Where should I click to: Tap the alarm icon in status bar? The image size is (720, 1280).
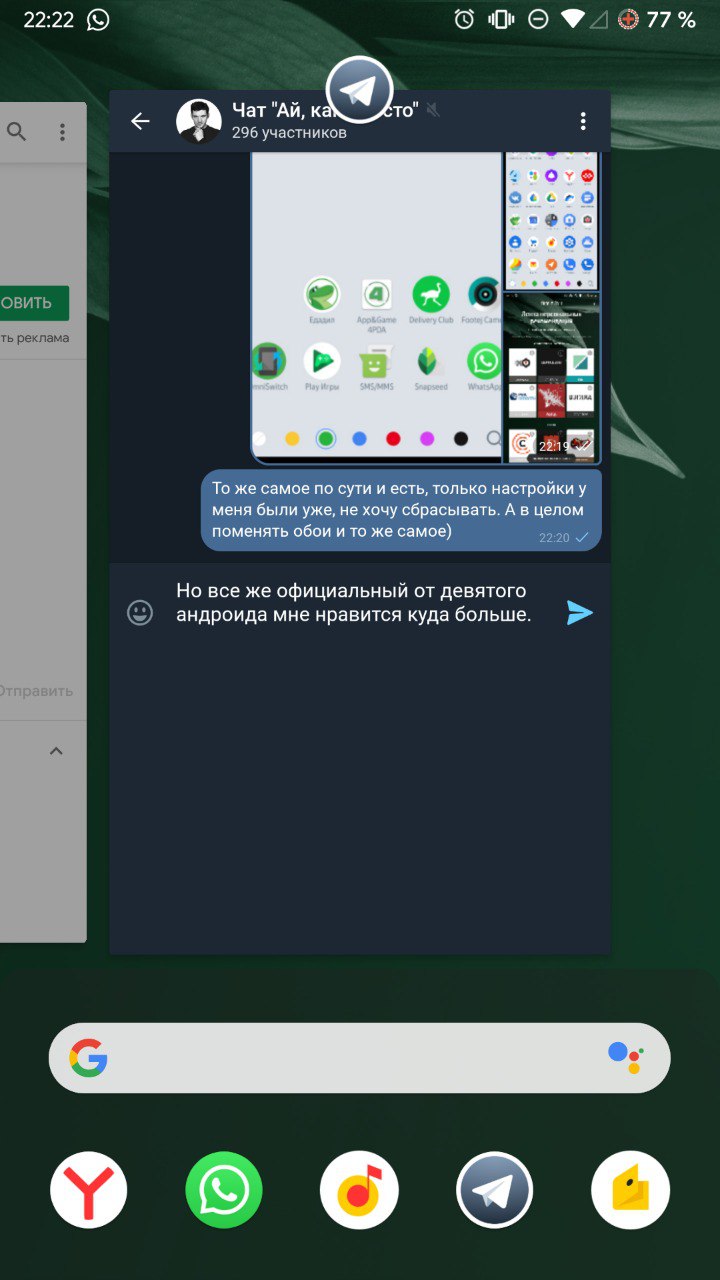464,20
